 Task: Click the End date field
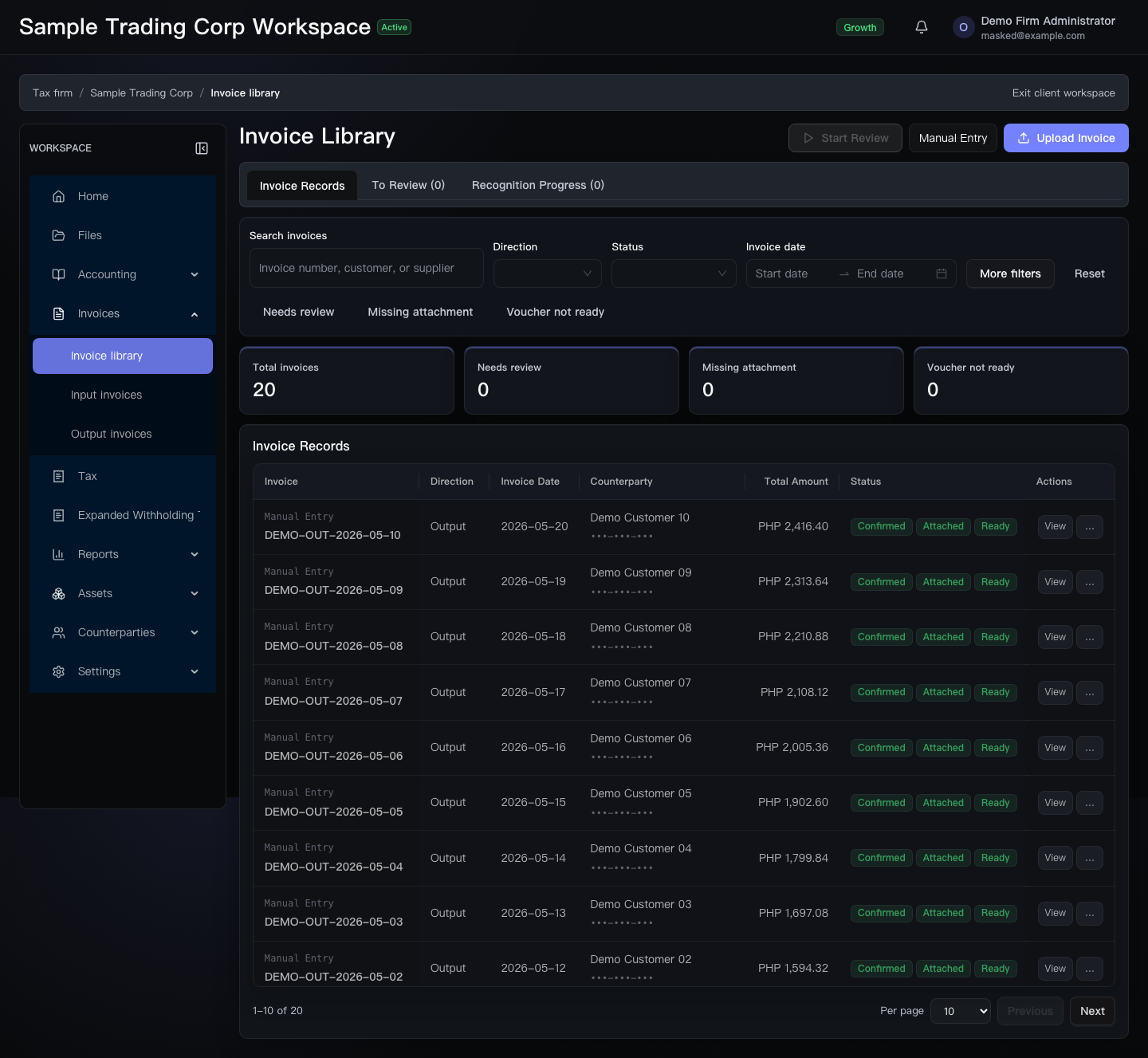[x=893, y=273]
